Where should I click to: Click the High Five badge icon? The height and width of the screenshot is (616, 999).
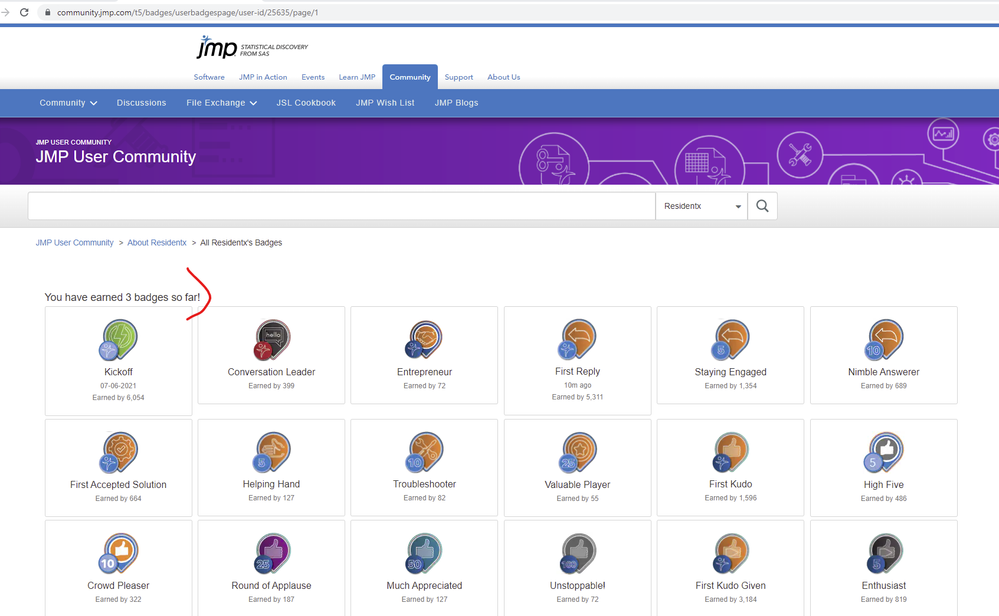[884, 453]
